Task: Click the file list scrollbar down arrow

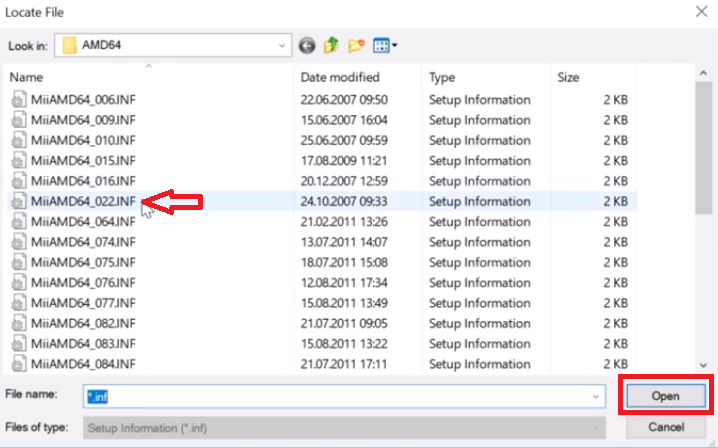Action: [x=703, y=365]
